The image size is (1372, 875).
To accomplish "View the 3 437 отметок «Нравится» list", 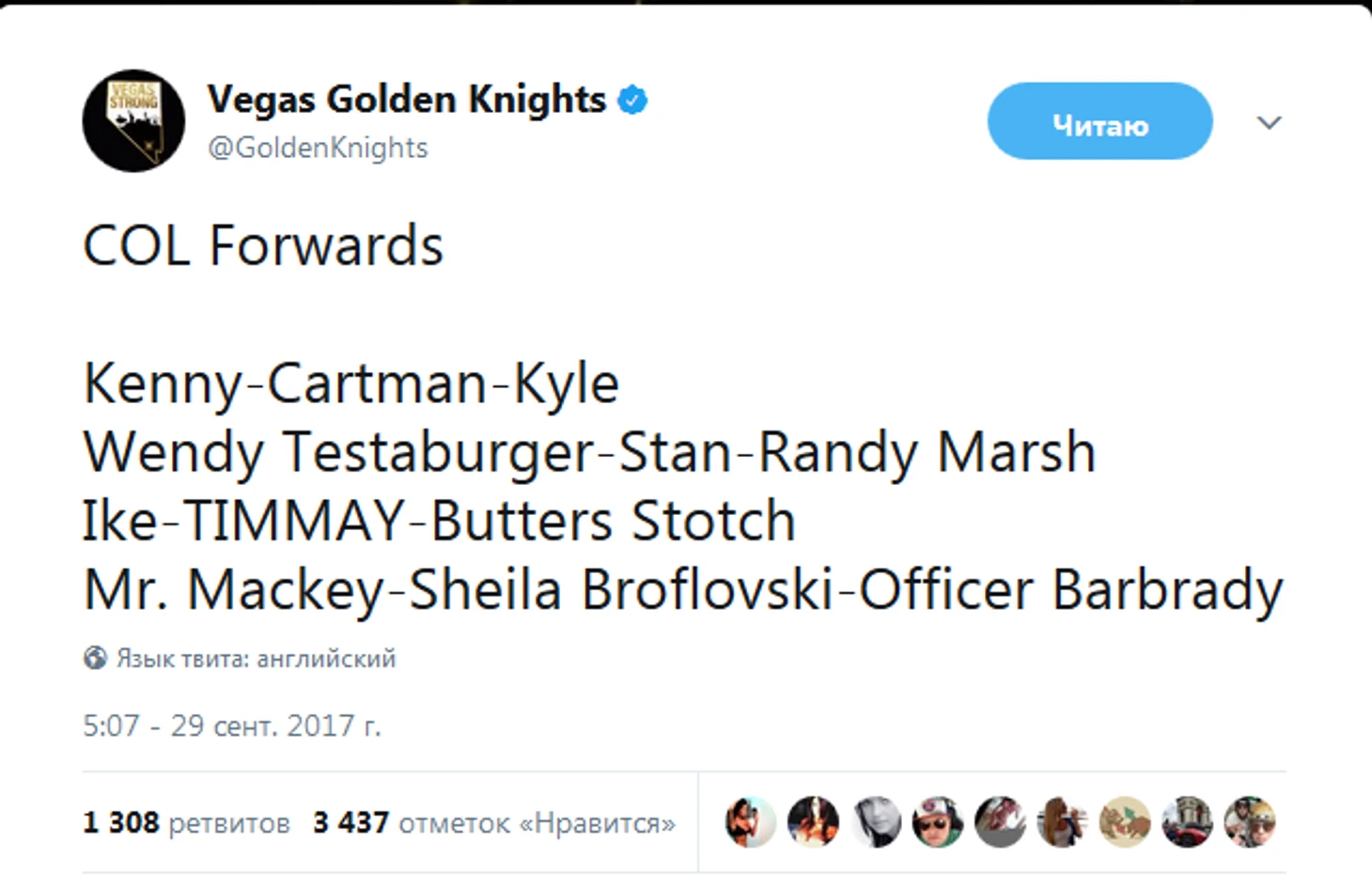I will (x=494, y=823).
